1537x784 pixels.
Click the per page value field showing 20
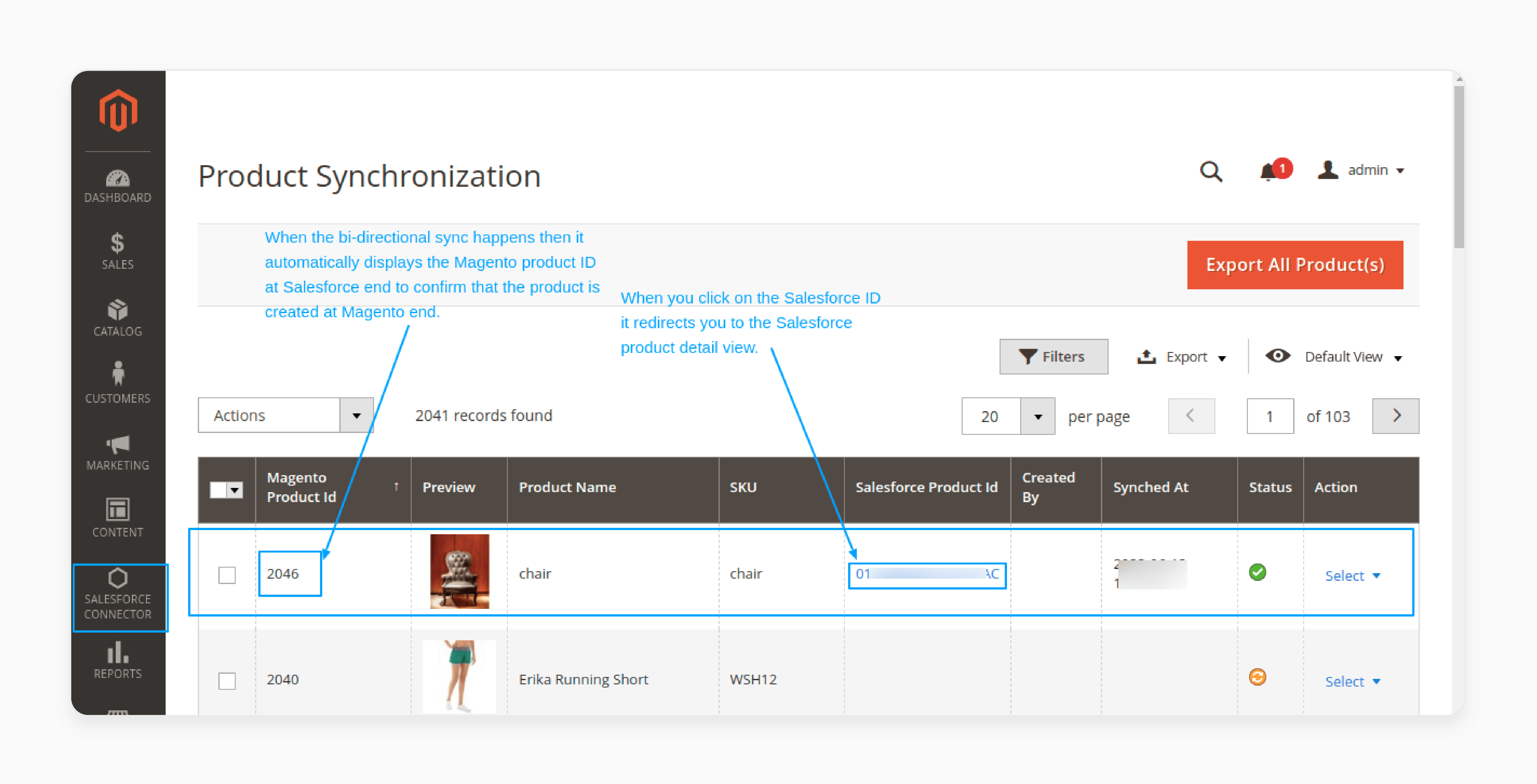pyautogui.click(x=991, y=416)
